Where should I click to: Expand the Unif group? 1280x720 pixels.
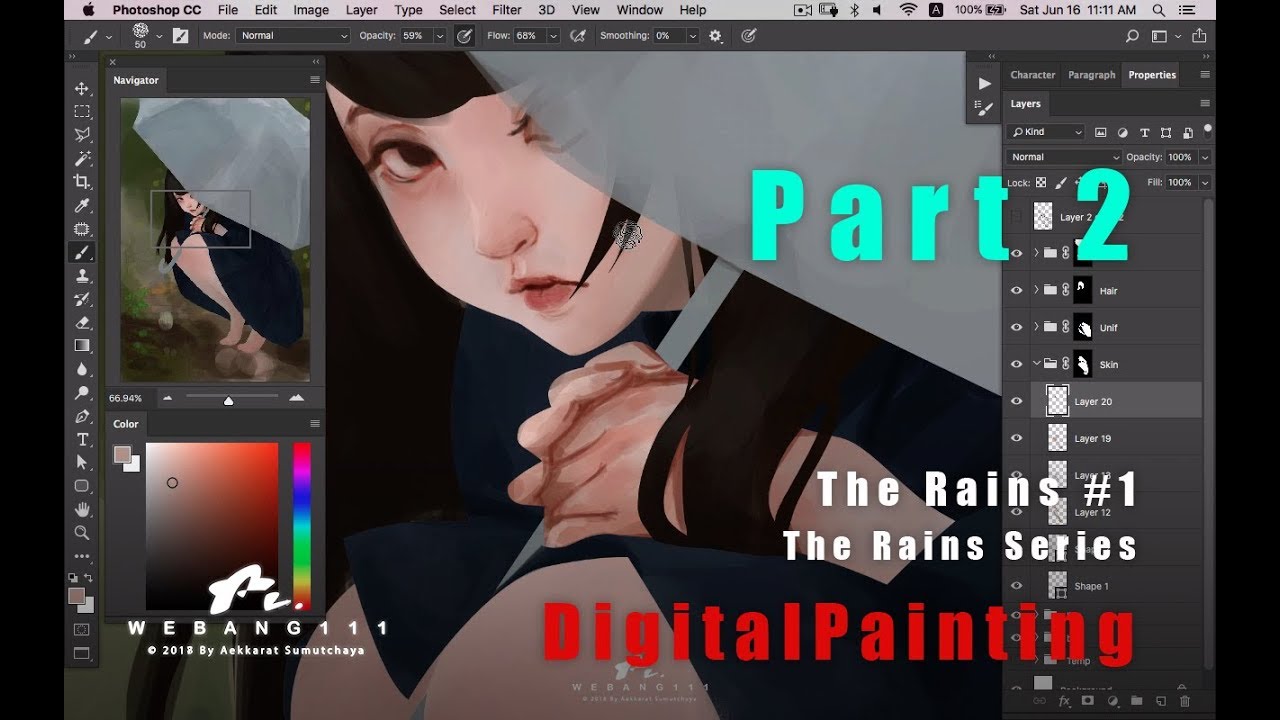pos(1035,328)
